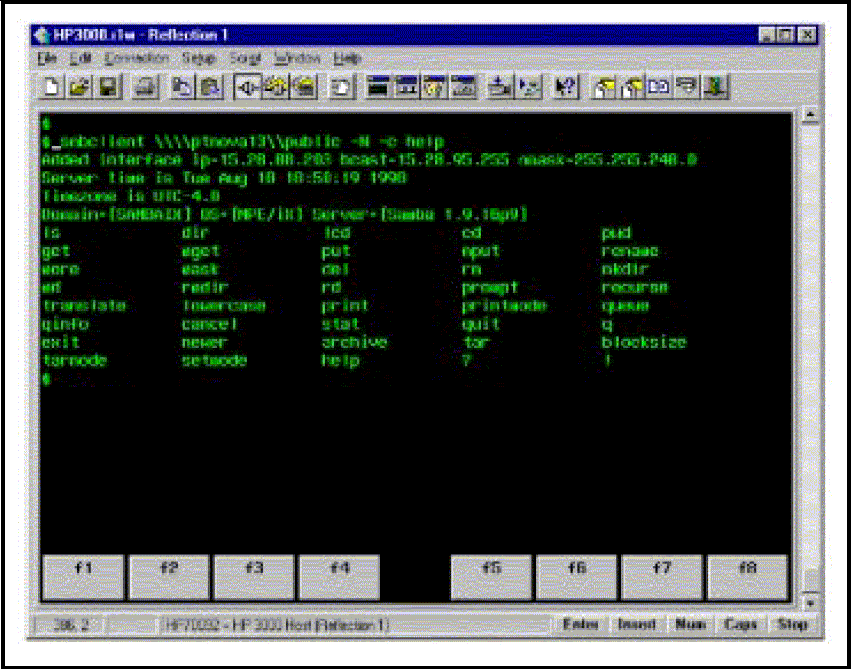
Task: Click the 'qinfo' command in terminal output
Action: 65,324
